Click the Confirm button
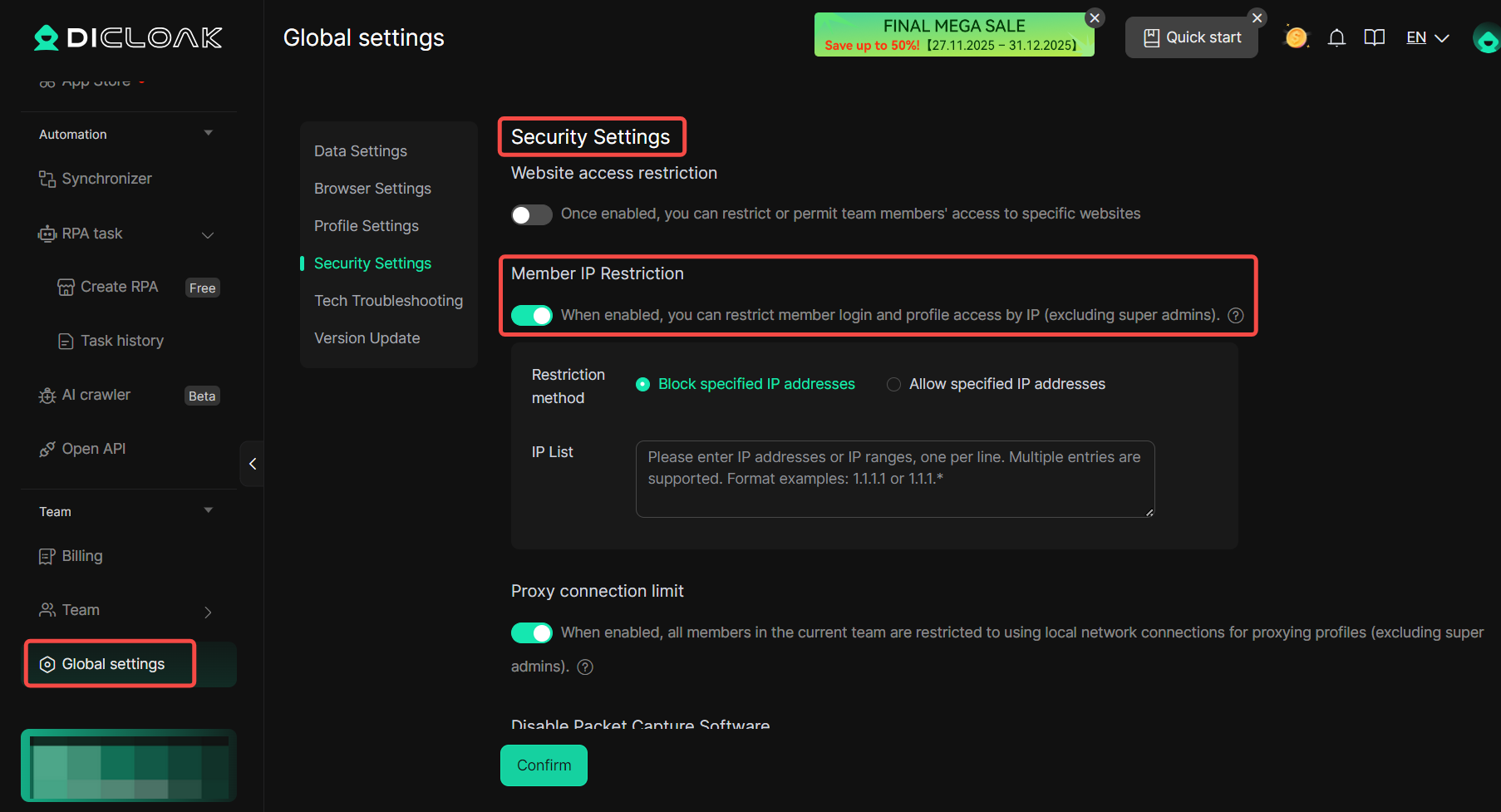This screenshot has height=812, width=1501. click(x=544, y=765)
